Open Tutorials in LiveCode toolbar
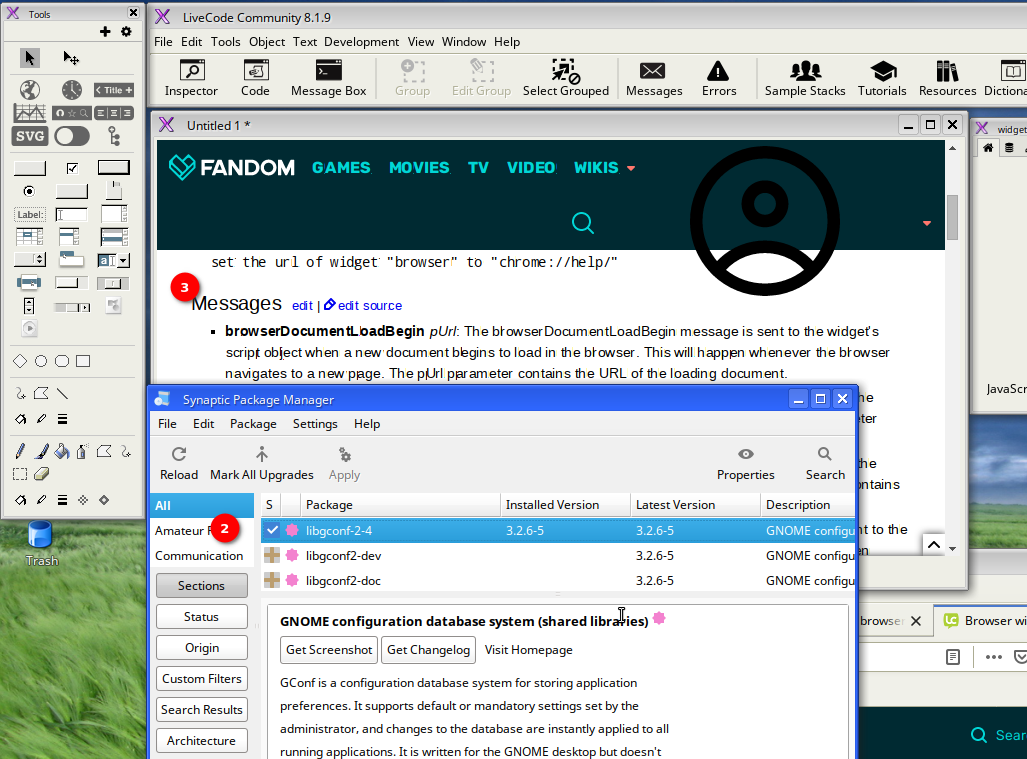 [882, 78]
